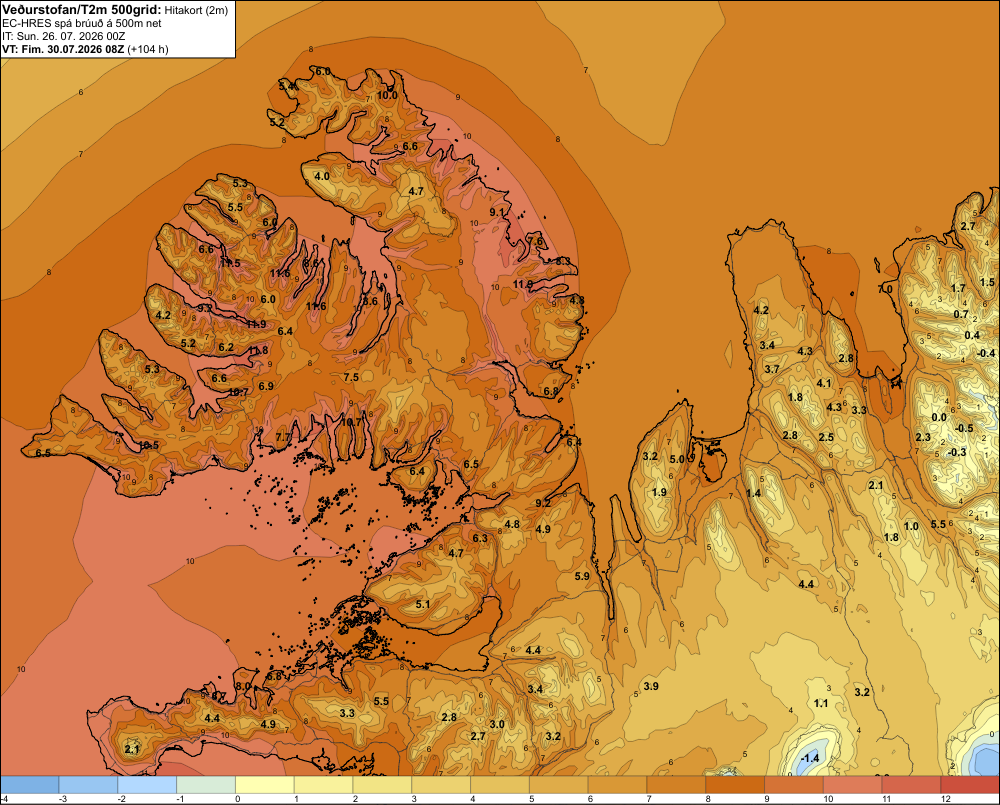Click the '3.9' temperature value on the map
Viewport: 1000px width, 805px height.
pos(651,686)
